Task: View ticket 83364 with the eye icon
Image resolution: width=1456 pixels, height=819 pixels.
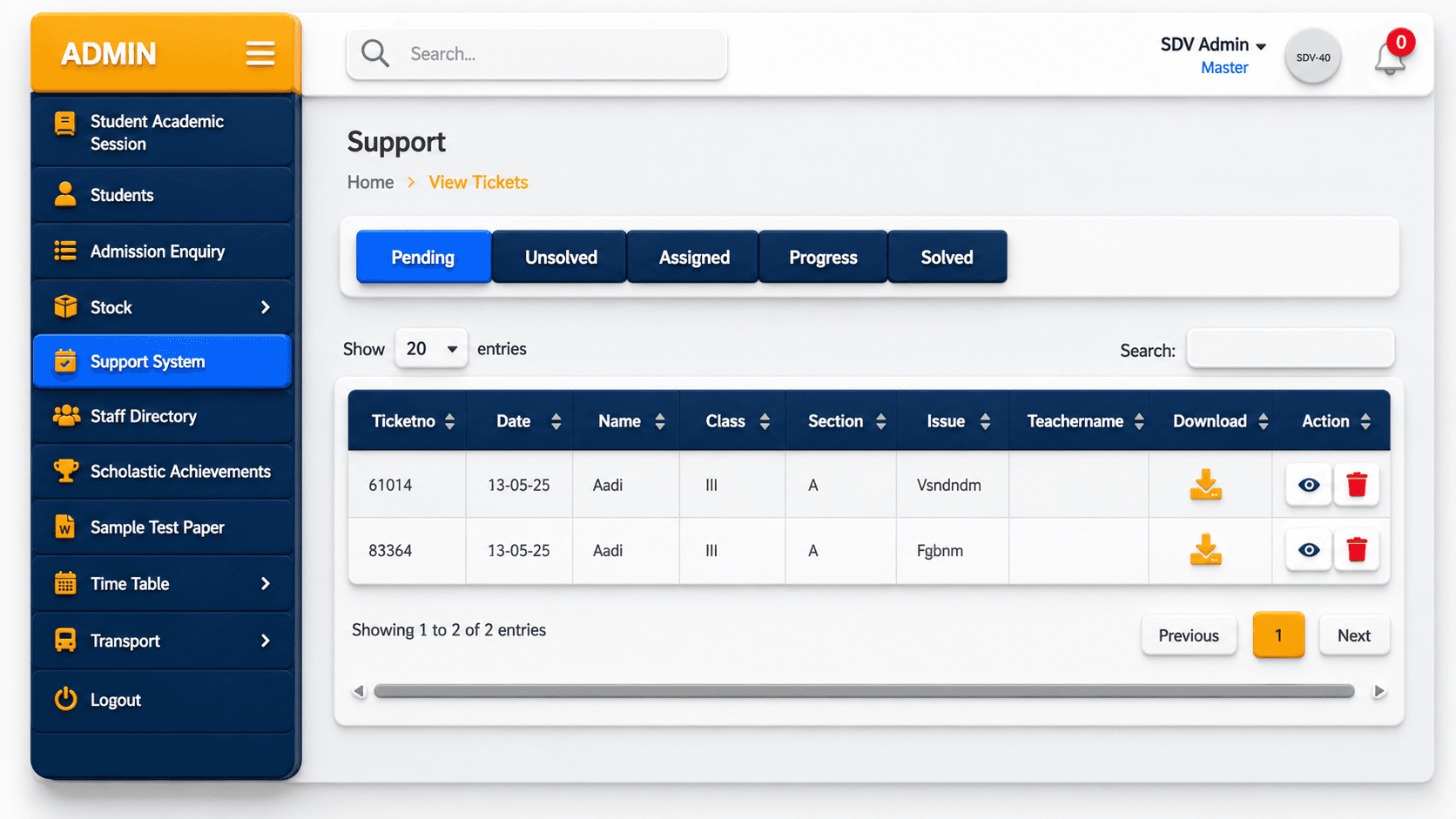Action: coord(1309,549)
